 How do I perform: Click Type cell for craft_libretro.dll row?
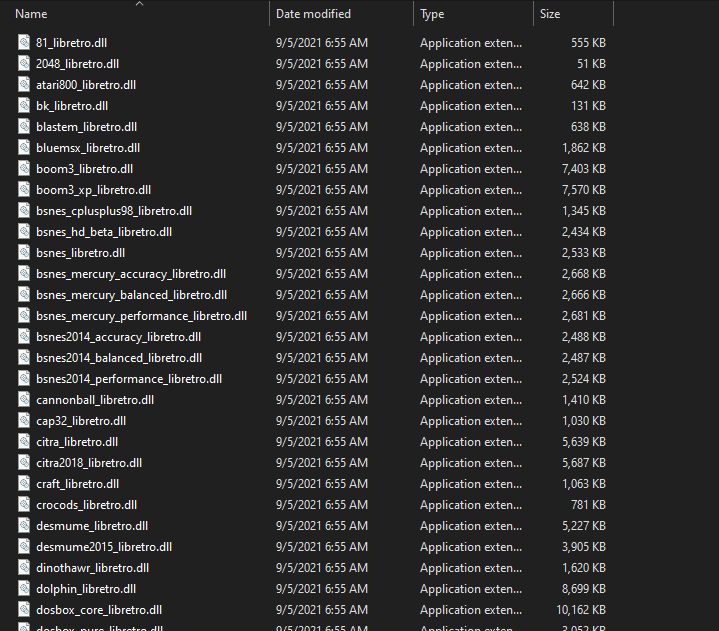coord(471,484)
